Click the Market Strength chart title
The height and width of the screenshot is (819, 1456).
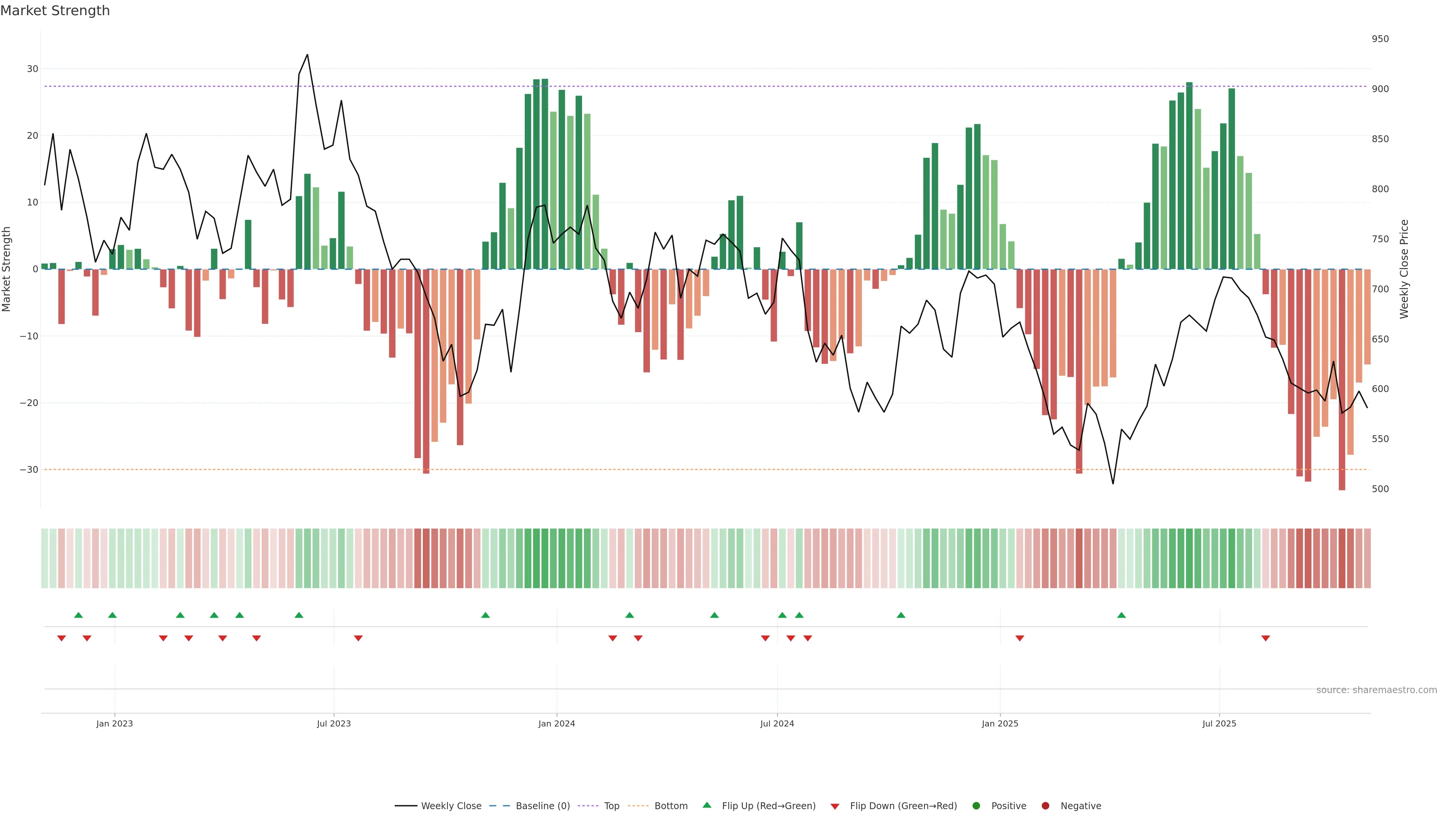(55, 11)
